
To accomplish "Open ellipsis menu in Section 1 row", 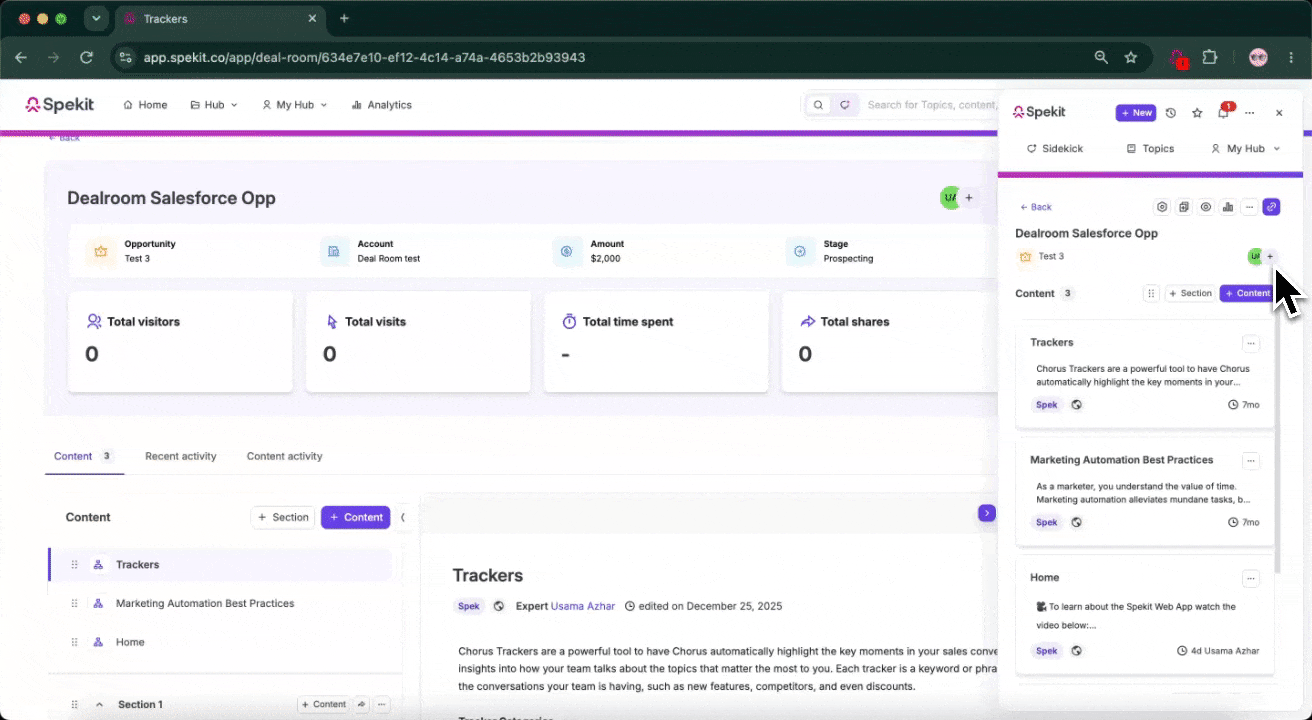I will point(381,705).
